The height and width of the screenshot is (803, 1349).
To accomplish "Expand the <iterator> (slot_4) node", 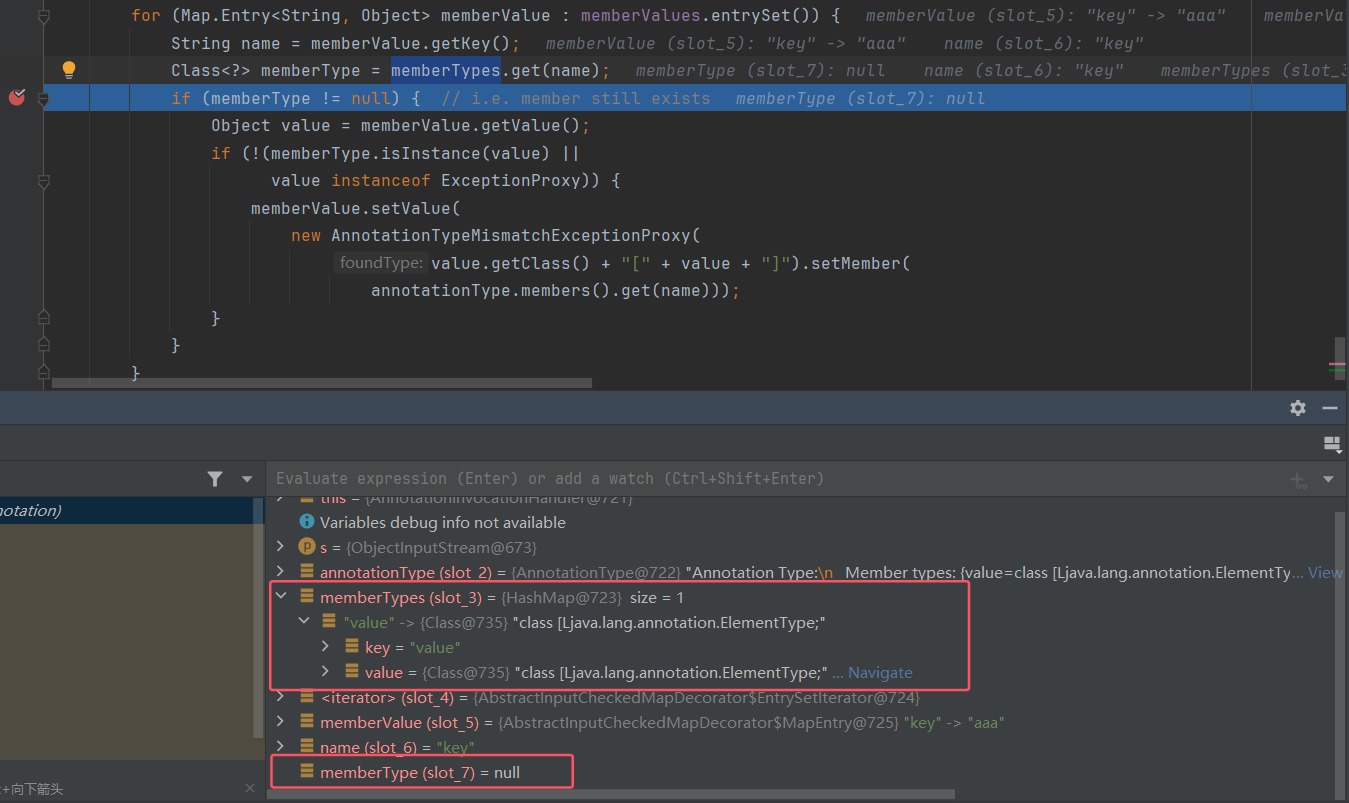I will (x=281, y=697).
